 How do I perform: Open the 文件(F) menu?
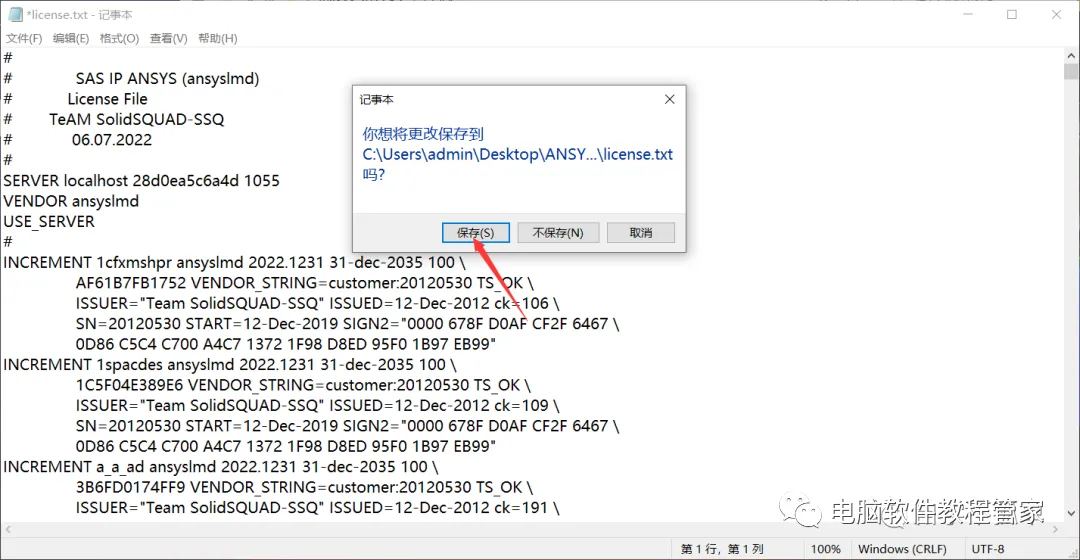[24, 38]
